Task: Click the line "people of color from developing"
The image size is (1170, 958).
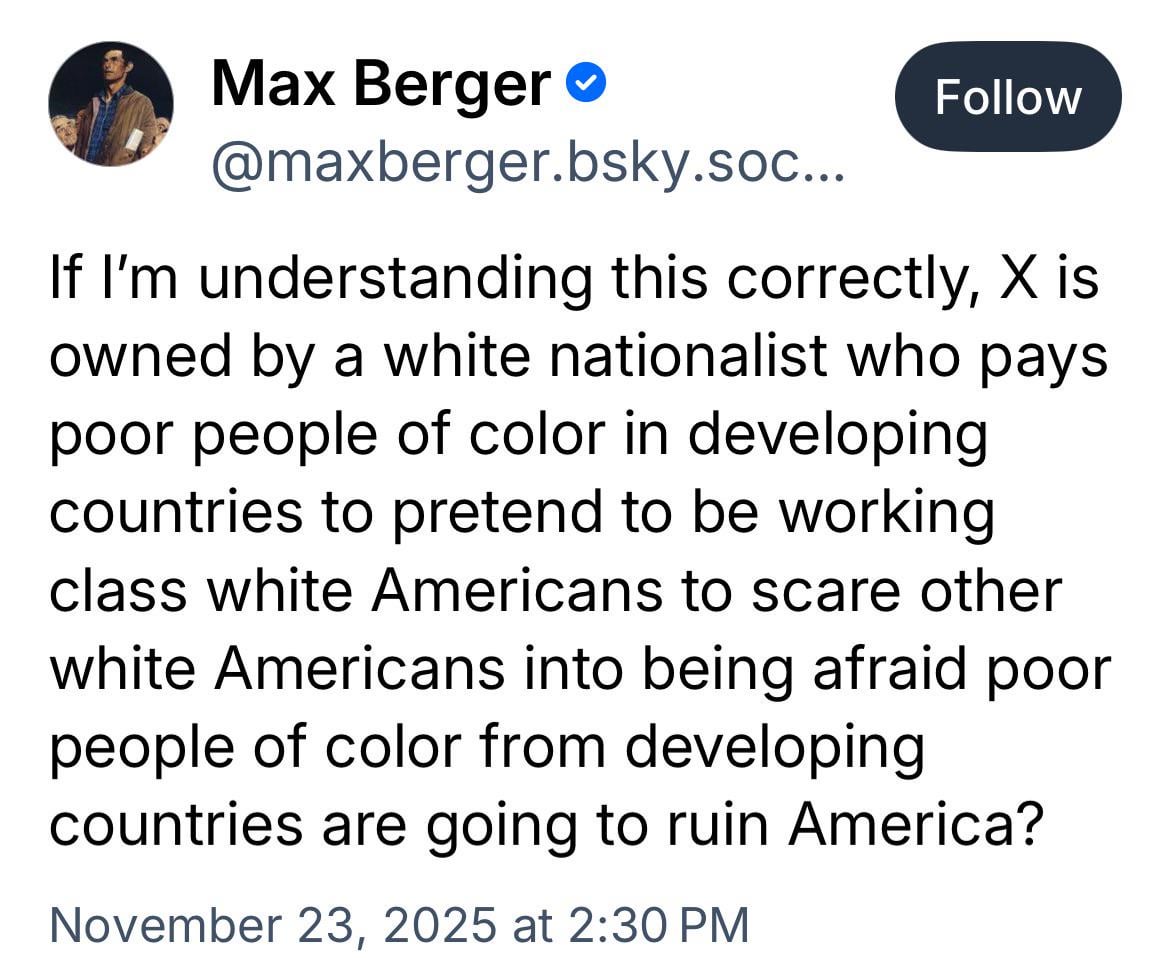Action: point(486,748)
